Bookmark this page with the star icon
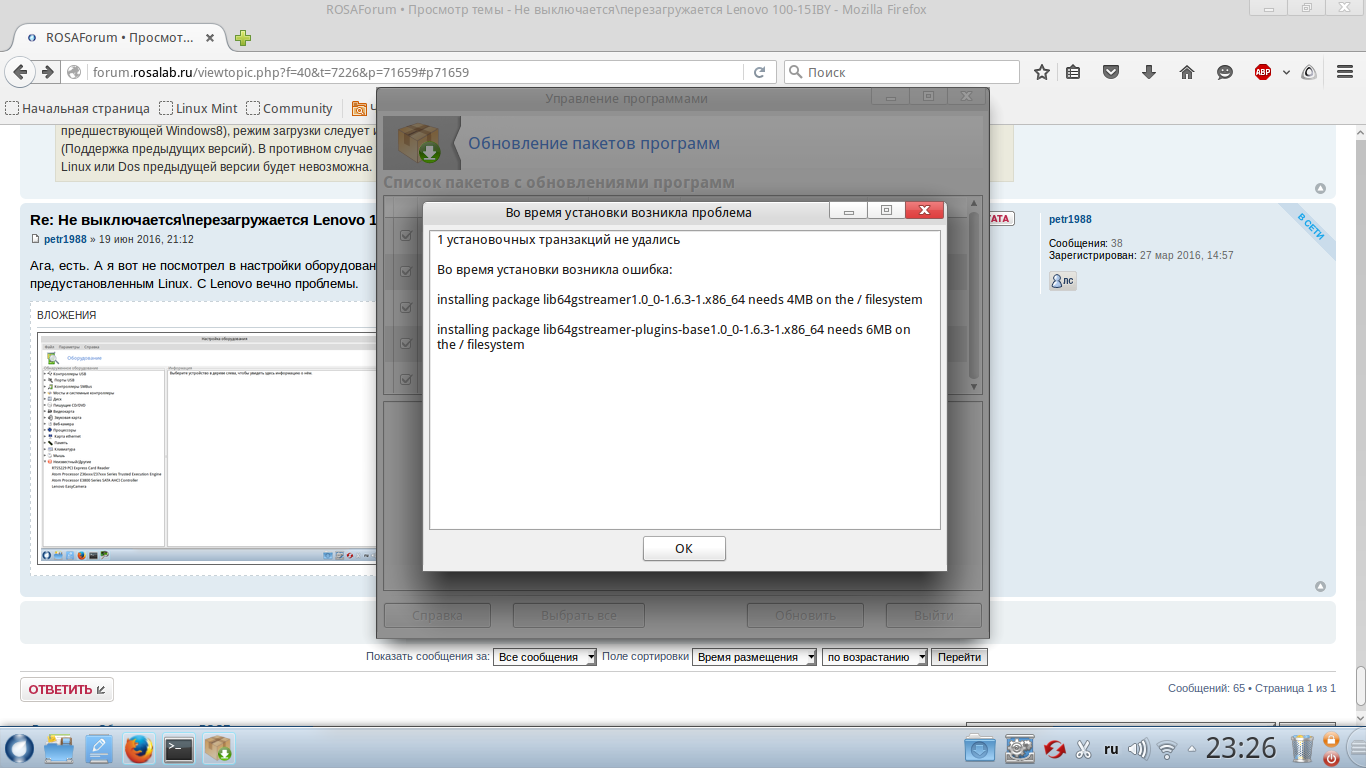 [x=1042, y=72]
